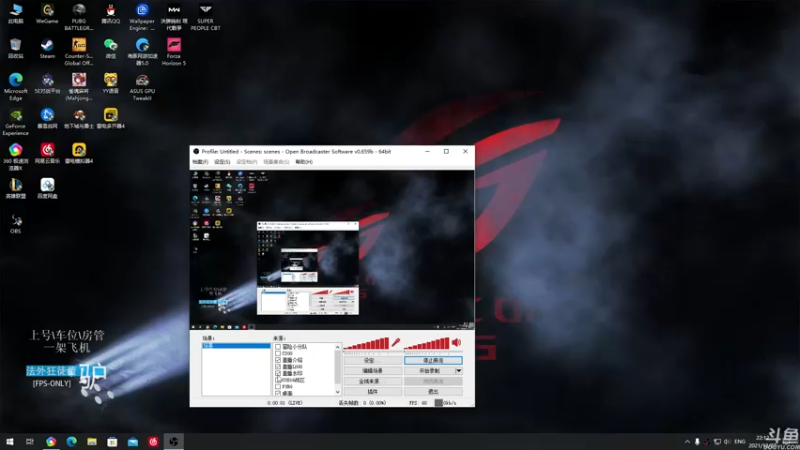Click sources list scroll-up arrow
Screen dimensions: 800x450
337,347
